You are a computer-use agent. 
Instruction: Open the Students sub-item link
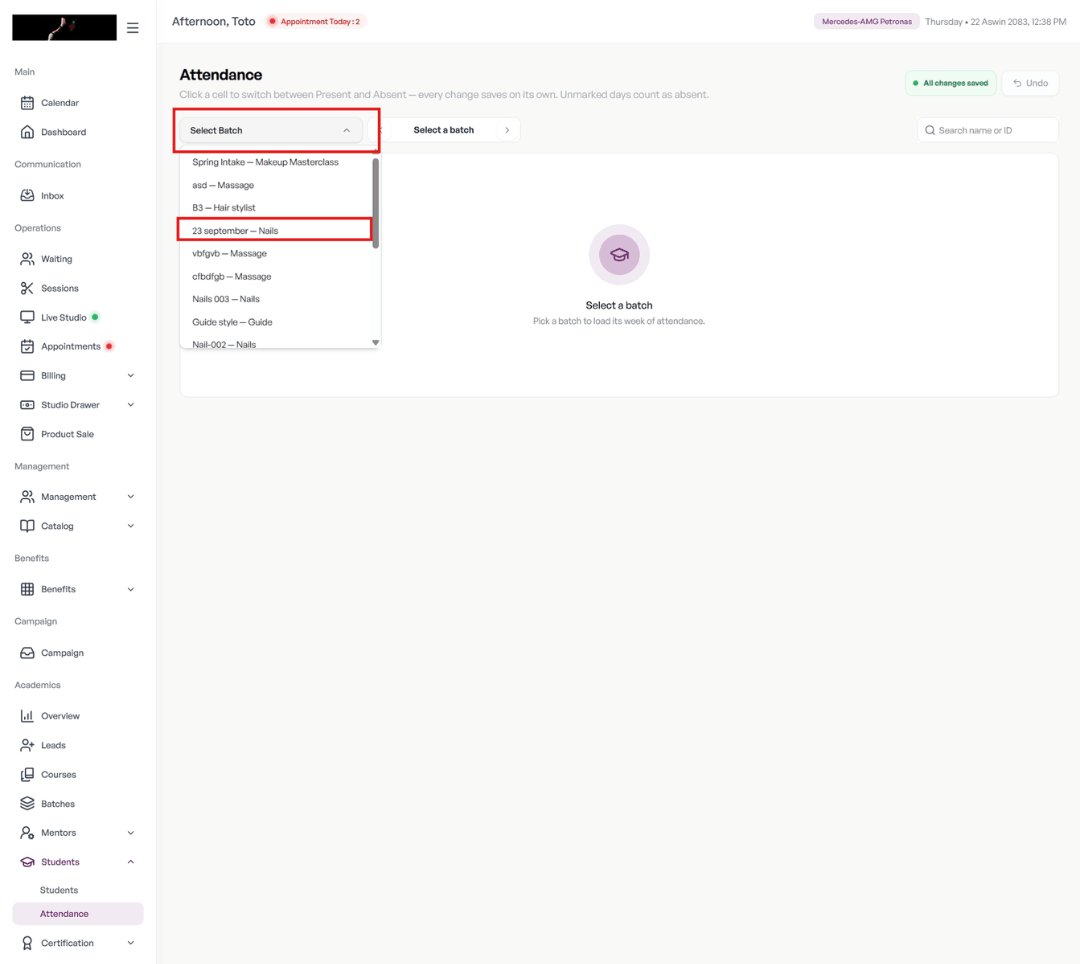tap(59, 890)
